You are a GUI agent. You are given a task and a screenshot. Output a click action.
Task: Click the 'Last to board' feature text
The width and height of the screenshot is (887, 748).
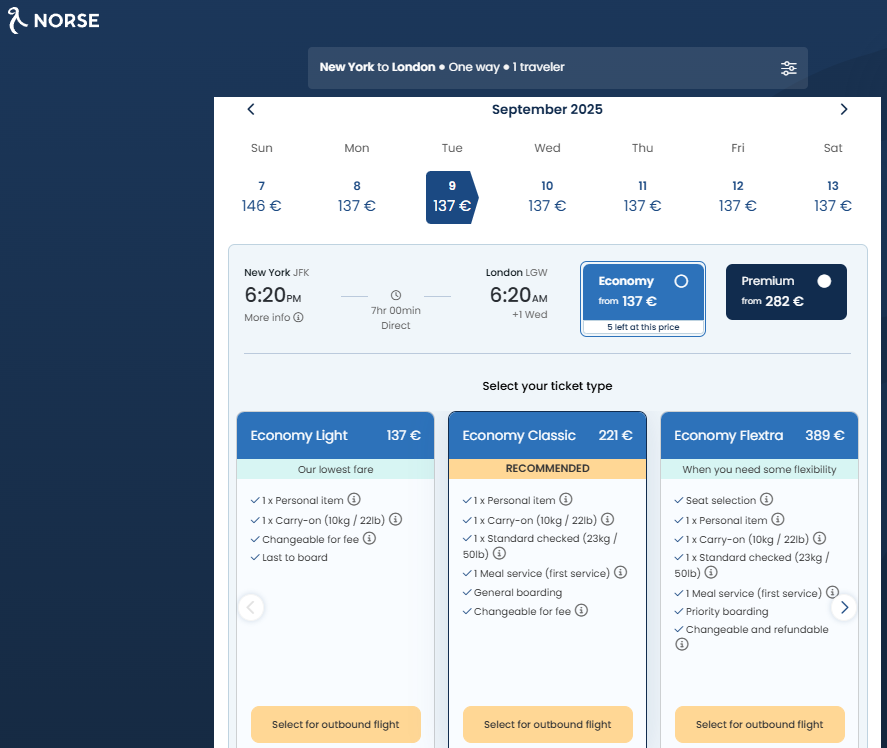click(x=295, y=557)
